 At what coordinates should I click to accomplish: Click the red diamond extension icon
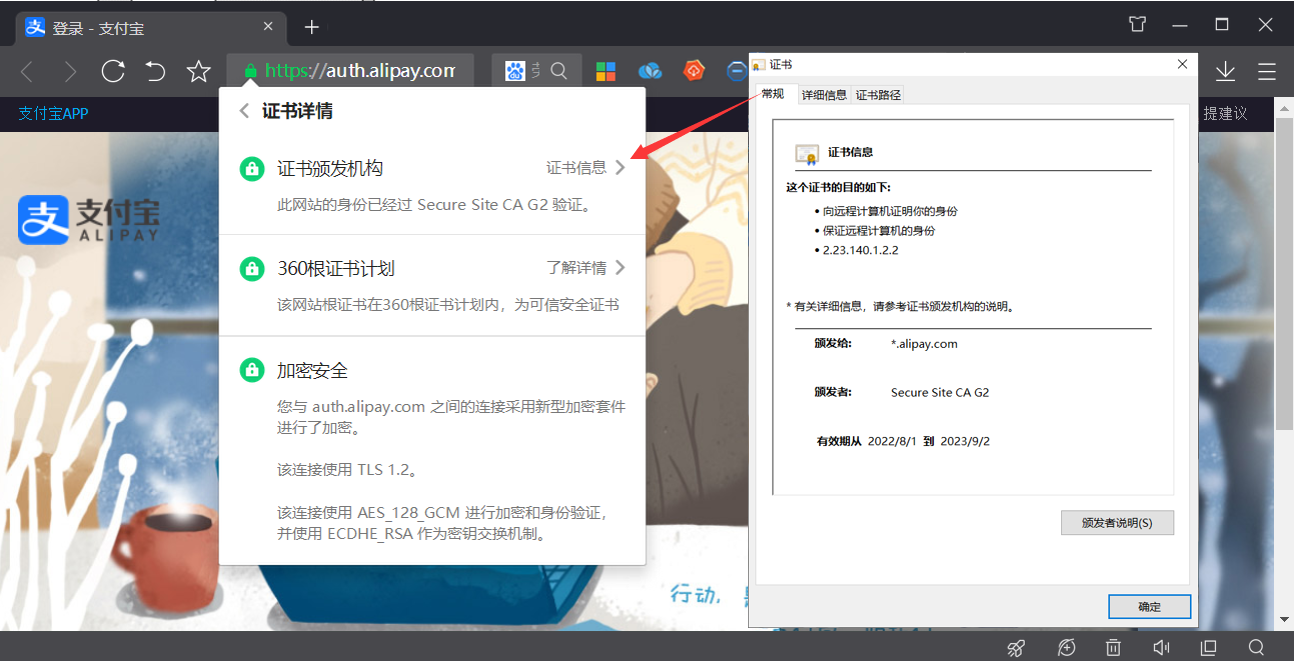point(694,71)
